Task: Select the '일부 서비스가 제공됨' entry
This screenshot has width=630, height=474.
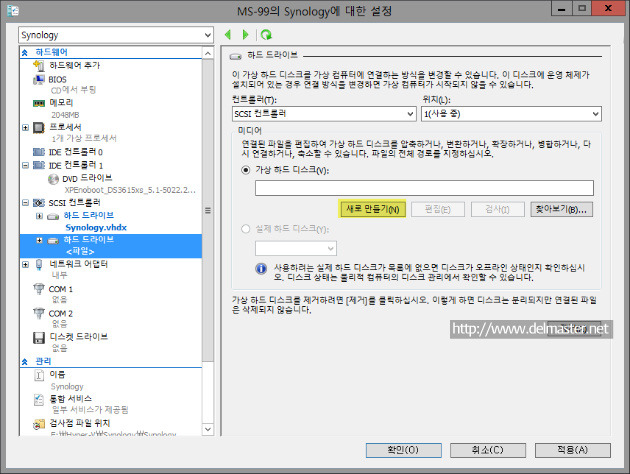Action: click(x=90, y=410)
